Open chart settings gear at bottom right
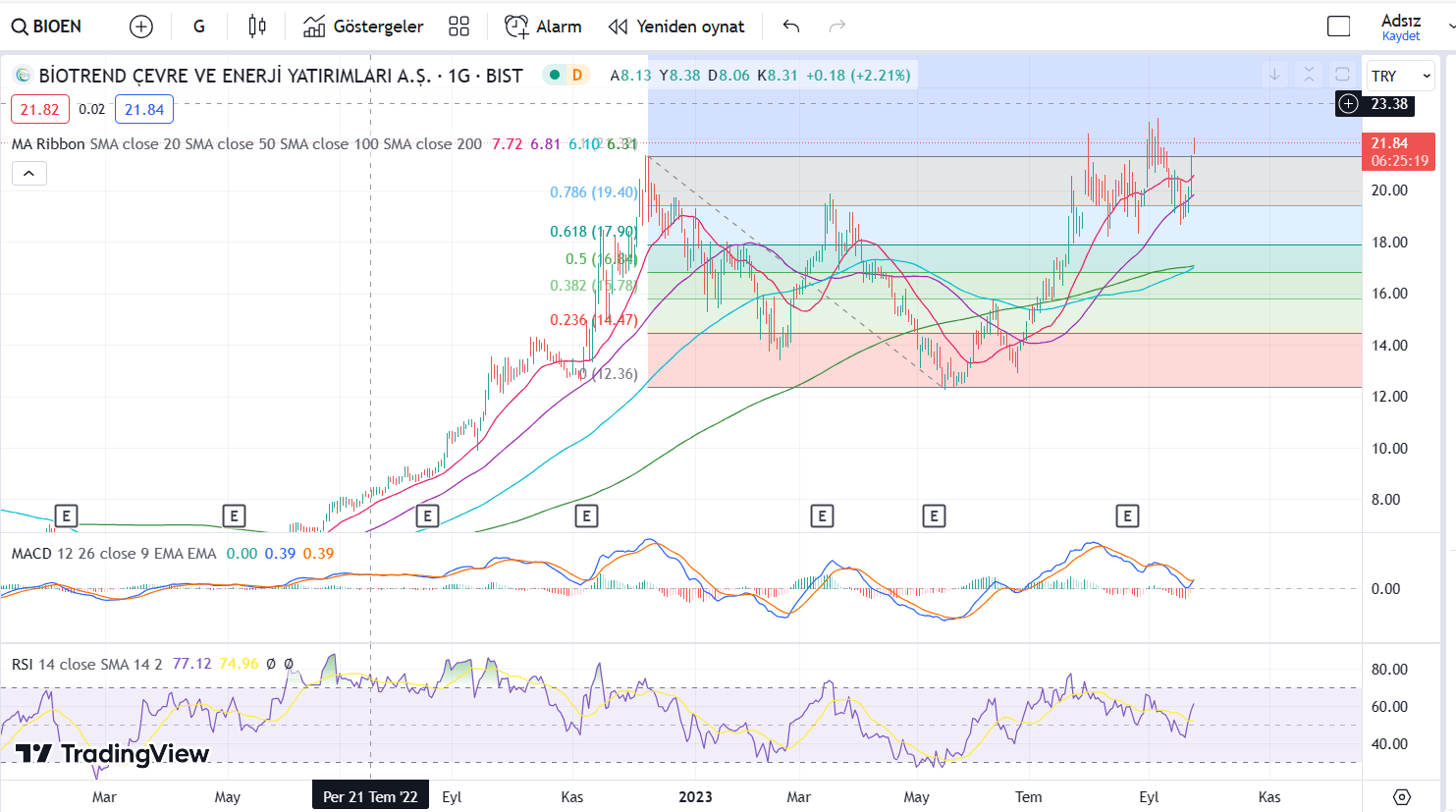Image resolution: width=1456 pixels, height=812 pixels. click(1402, 796)
